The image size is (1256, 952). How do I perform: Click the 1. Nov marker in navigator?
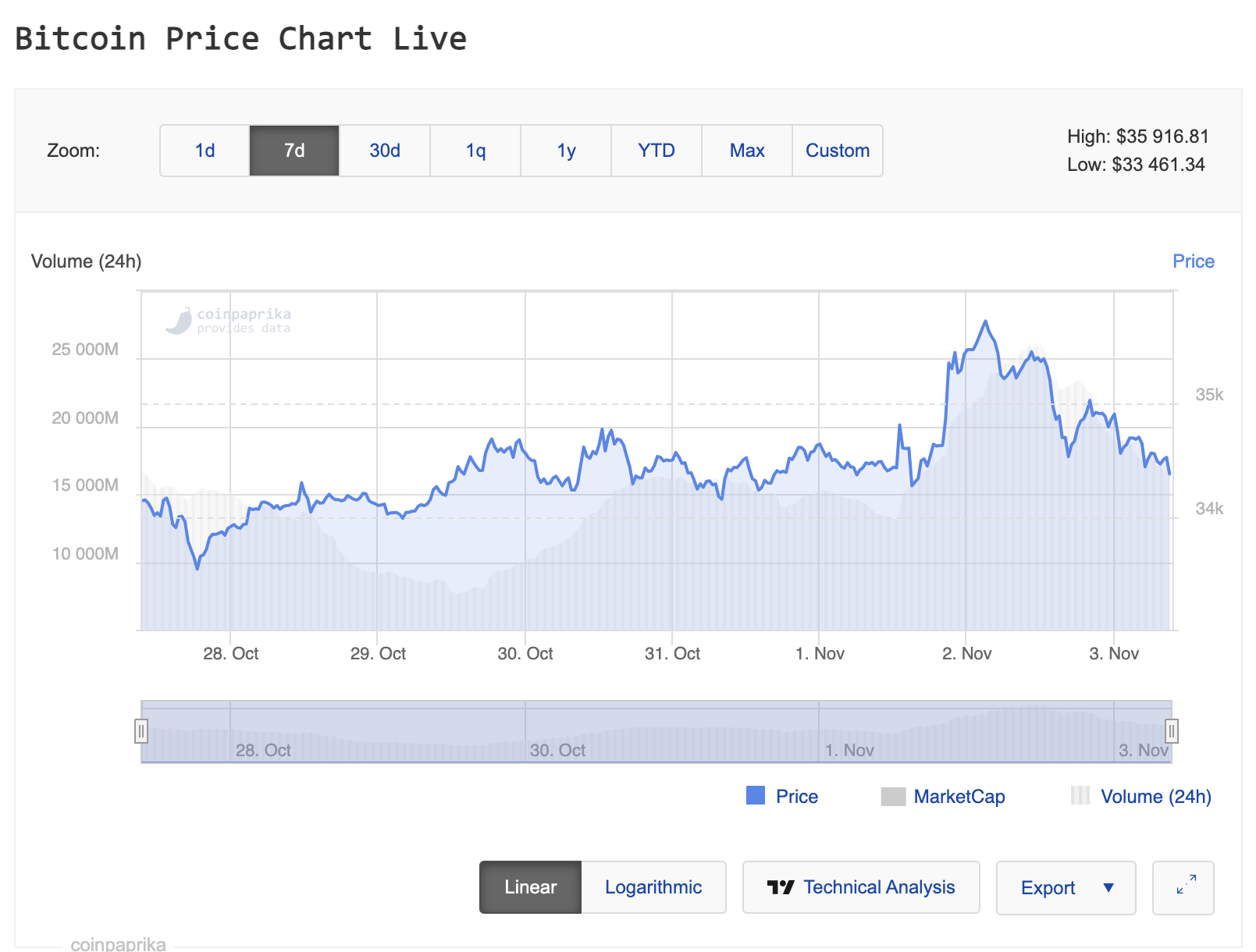849,750
